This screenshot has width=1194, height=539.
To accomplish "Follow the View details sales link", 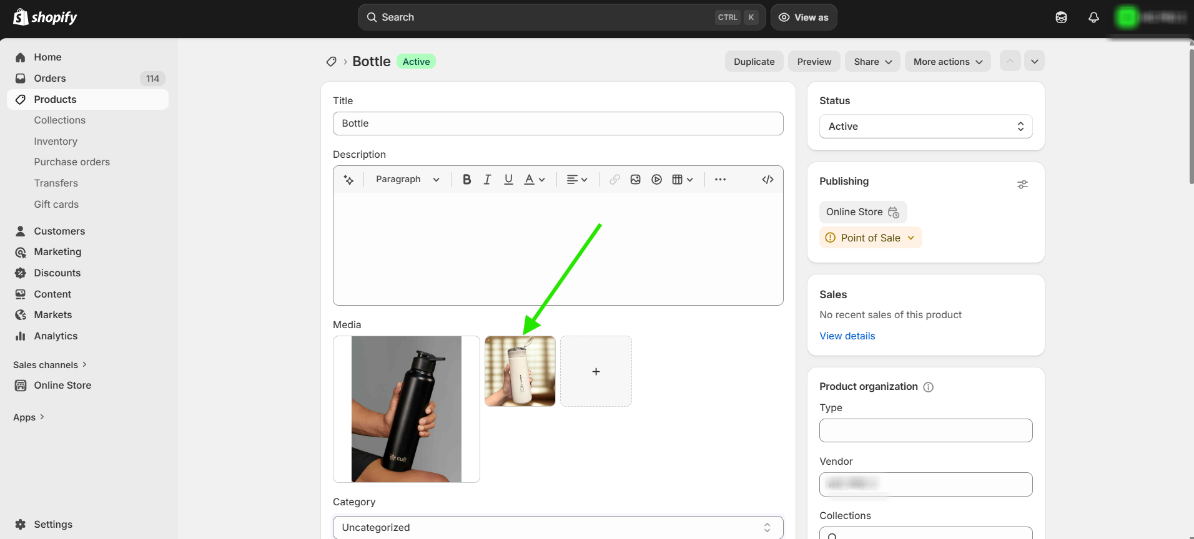I will pyautogui.click(x=847, y=336).
